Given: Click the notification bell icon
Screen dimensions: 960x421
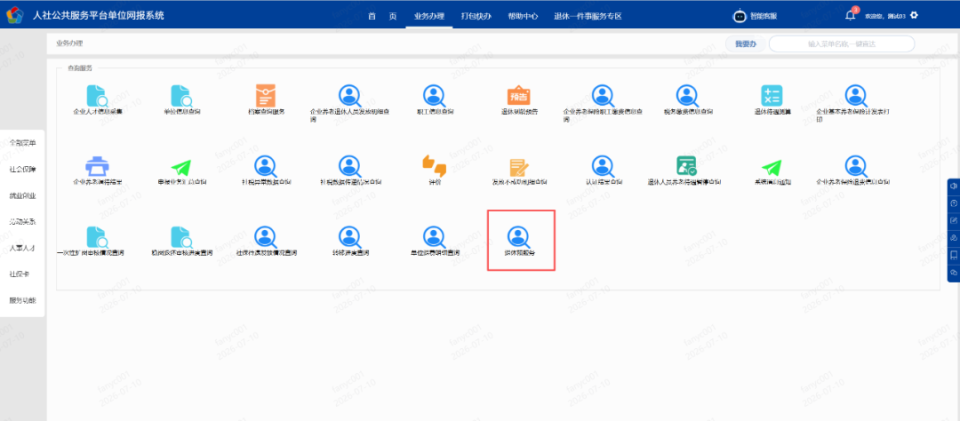Looking at the screenshot, I should 850,15.
